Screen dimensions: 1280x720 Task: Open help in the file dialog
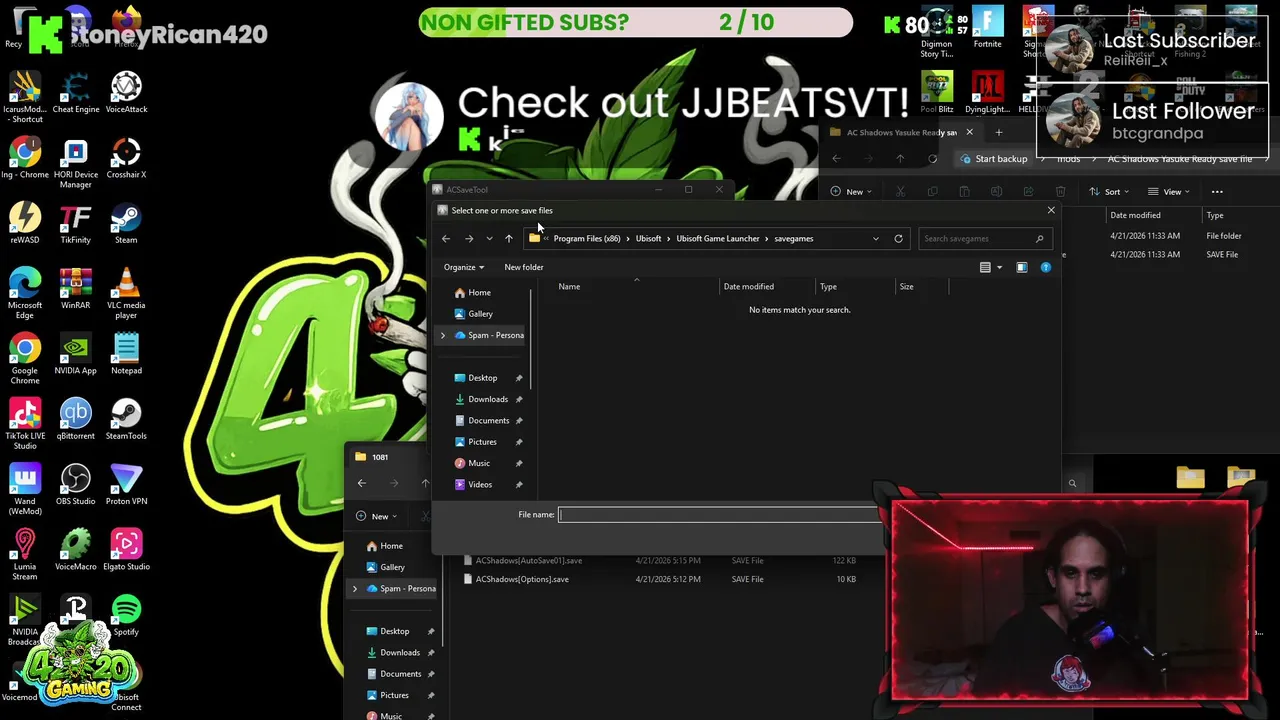1046,267
